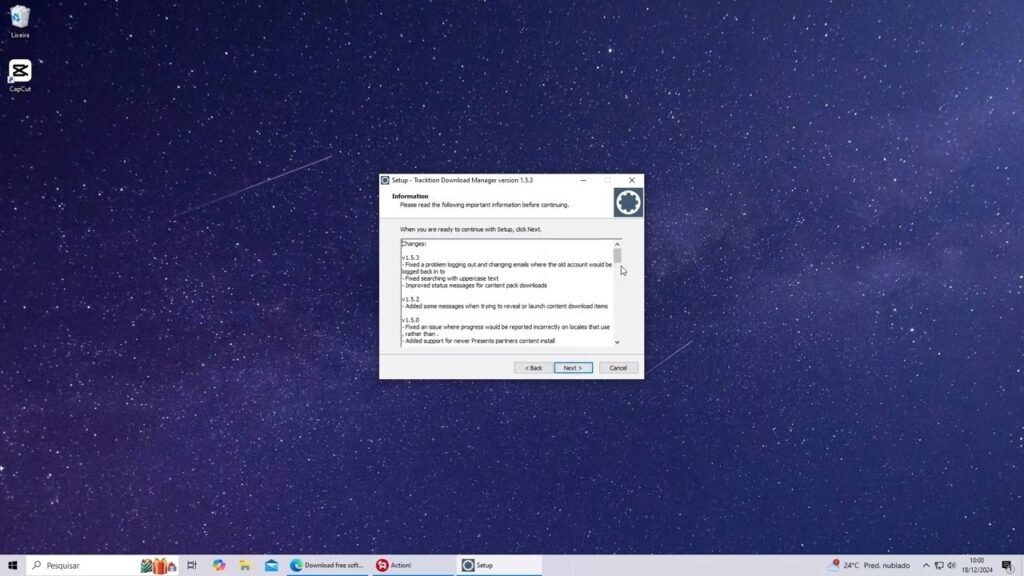Click the holiday gifts icon in search box
Viewport: 1024px width, 576px height.
coord(159,566)
